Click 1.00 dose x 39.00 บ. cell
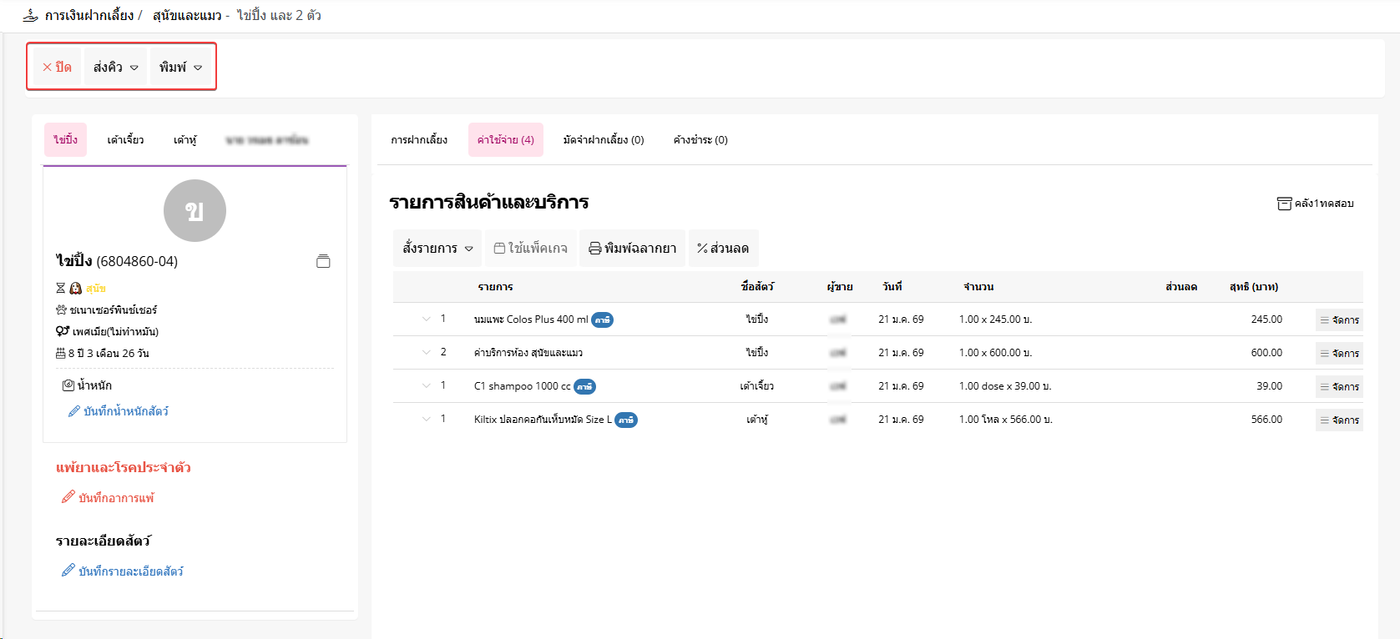Screen dimensions: 1400x639 tap(1005, 386)
